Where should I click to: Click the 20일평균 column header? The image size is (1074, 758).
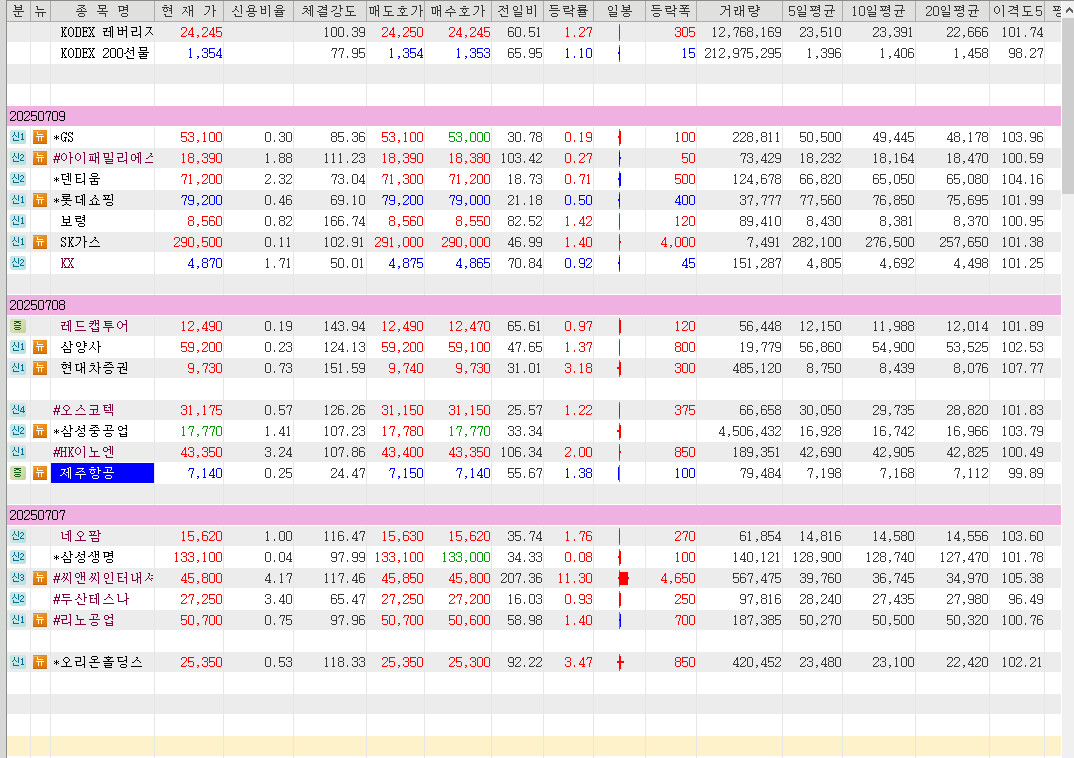(x=952, y=10)
